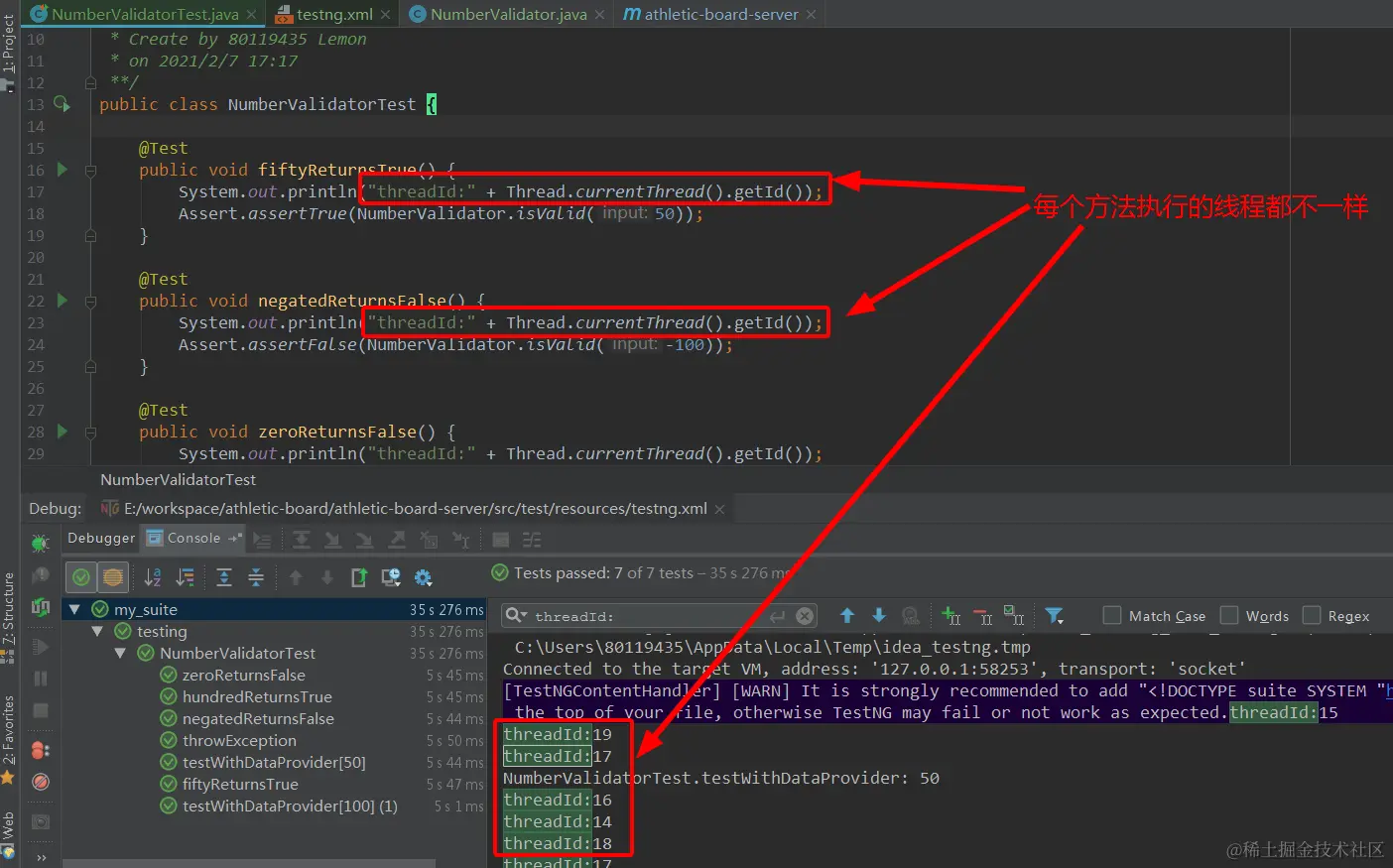Viewport: 1393px width, 868px height.
Task: Clear the threadId search field
Action: pyautogui.click(x=805, y=616)
